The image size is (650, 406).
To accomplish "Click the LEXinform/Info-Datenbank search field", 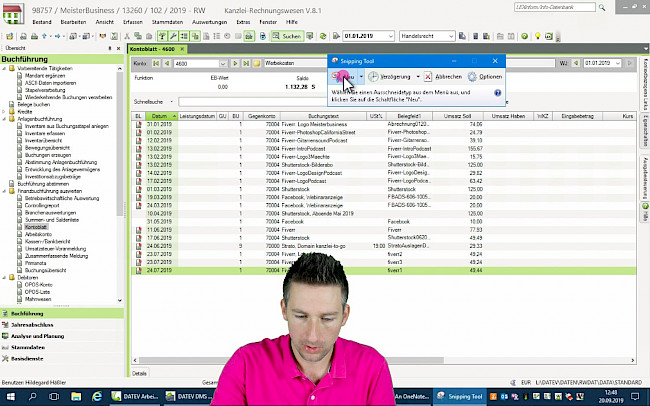I will [555, 7].
